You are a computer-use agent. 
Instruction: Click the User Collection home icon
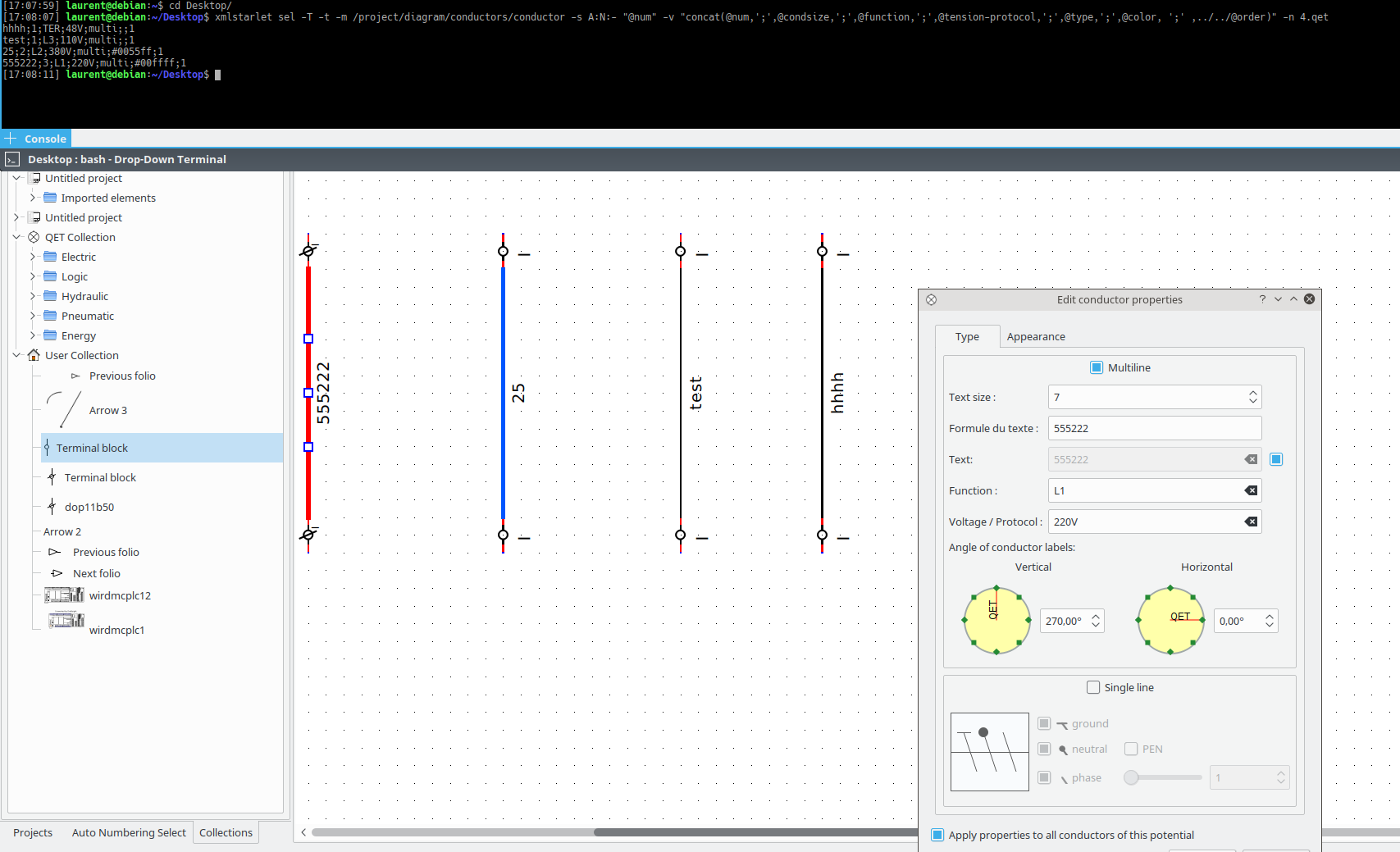[34, 355]
